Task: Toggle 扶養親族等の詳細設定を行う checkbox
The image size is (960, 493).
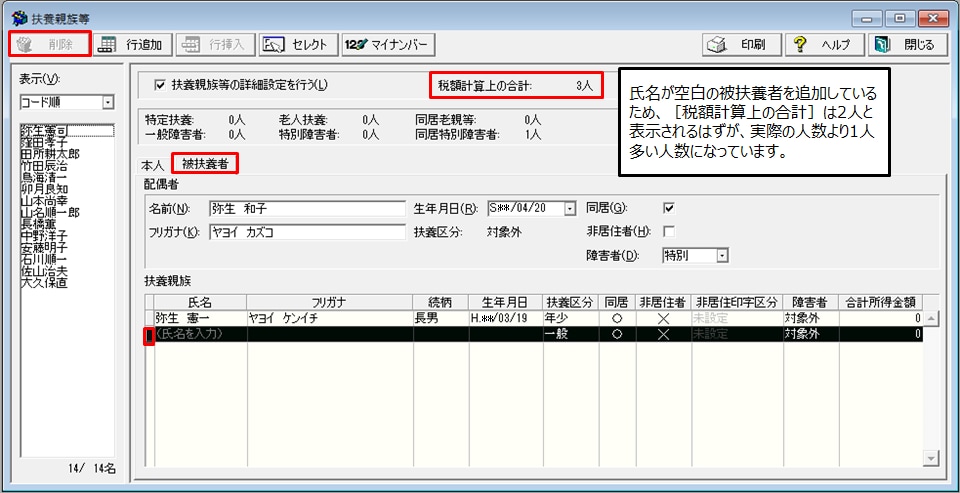Action: [x=160, y=85]
